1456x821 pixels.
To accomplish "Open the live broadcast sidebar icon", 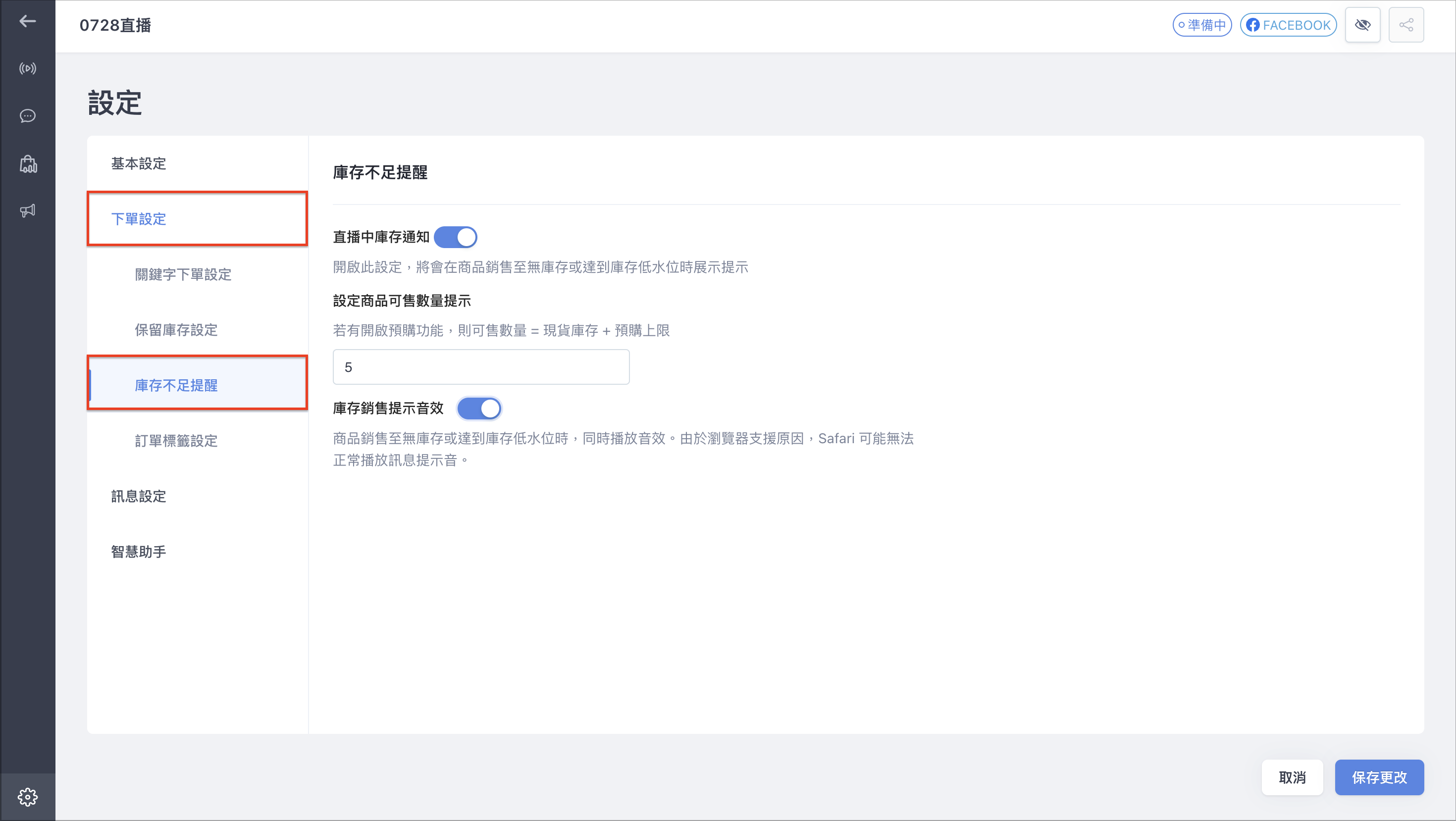I will [27, 68].
